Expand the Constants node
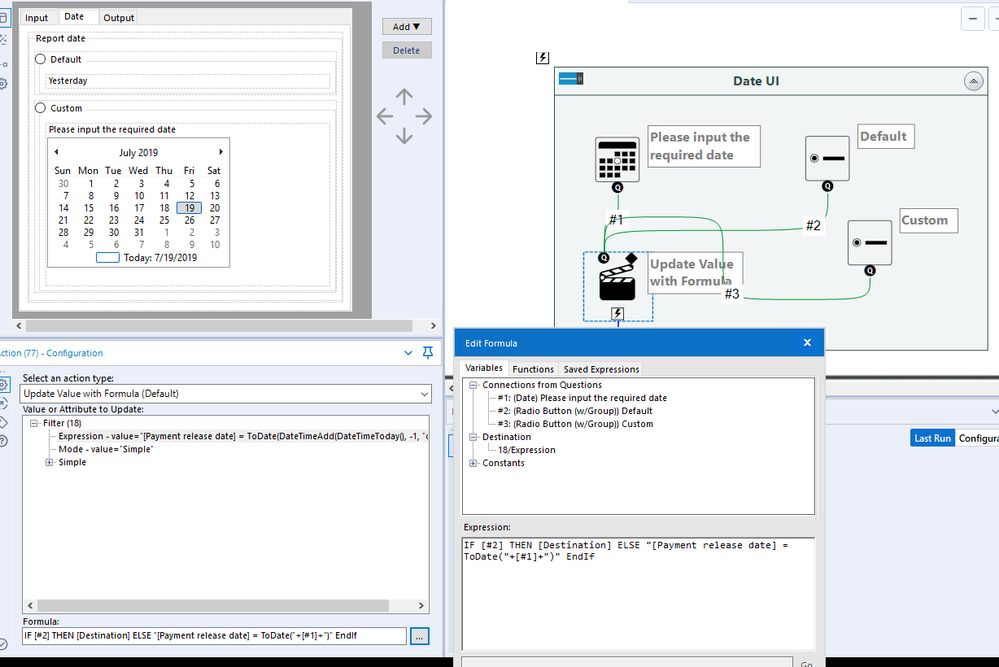 point(473,463)
